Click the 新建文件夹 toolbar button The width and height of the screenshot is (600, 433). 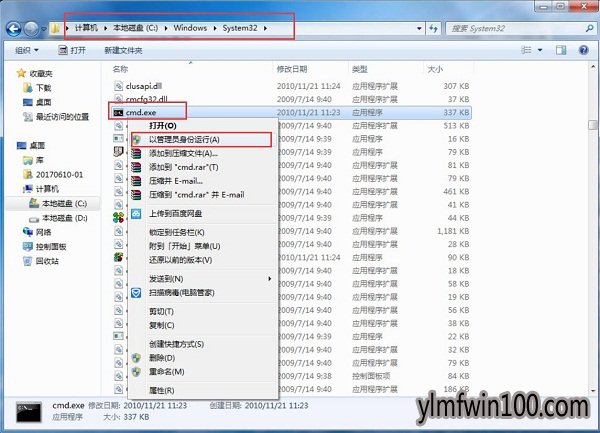click(123, 50)
